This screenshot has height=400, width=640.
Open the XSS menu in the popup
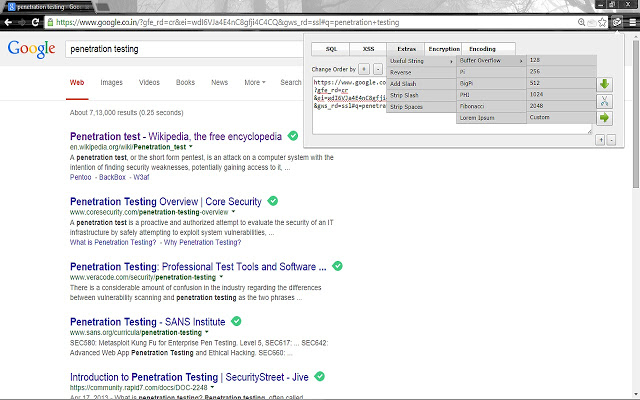[x=368, y=49]
